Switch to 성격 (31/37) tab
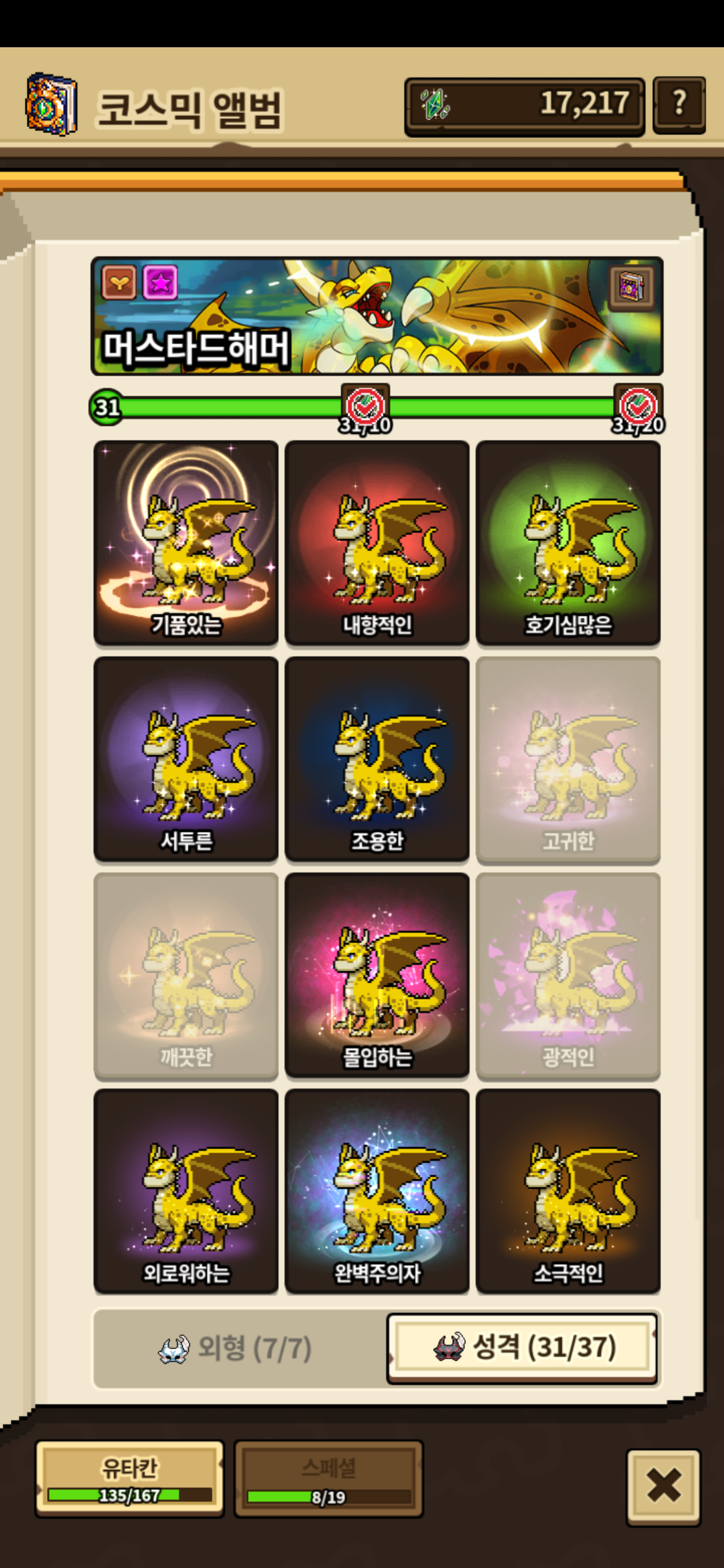The image size is (724, 1568). pos(522,1347)
